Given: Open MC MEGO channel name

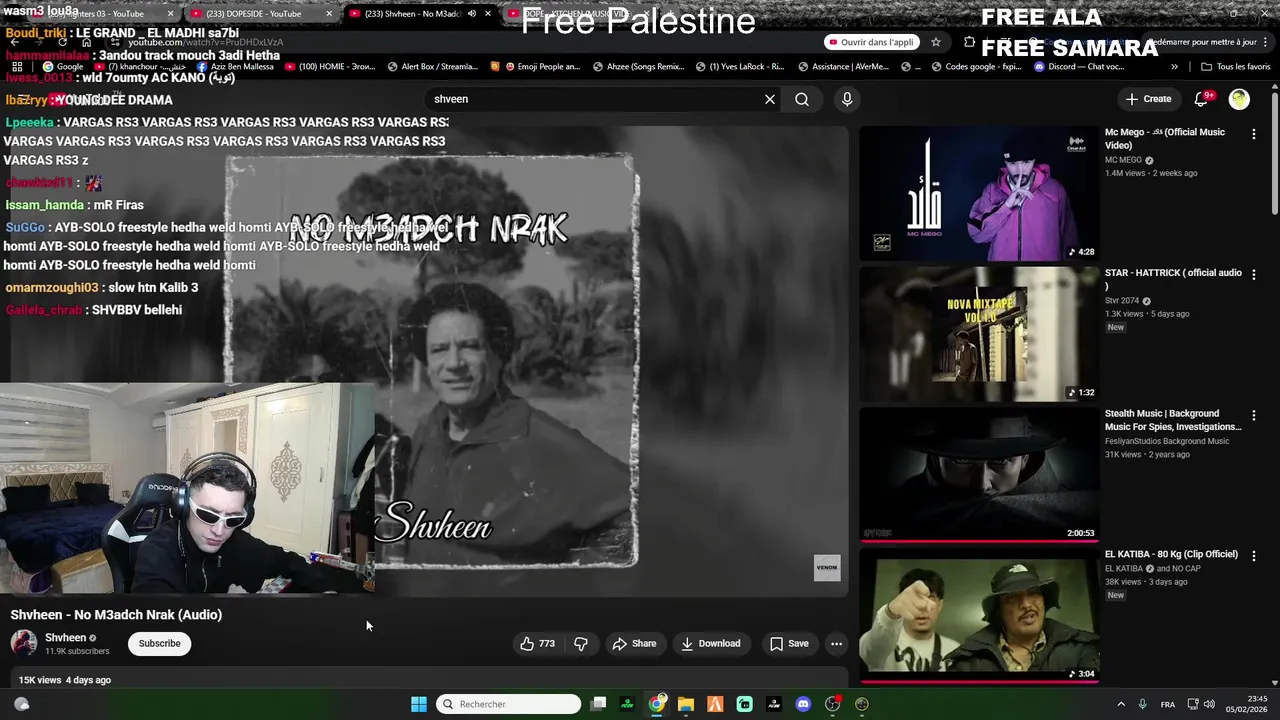Looking at the screenshot, I should click(1123, 160).
